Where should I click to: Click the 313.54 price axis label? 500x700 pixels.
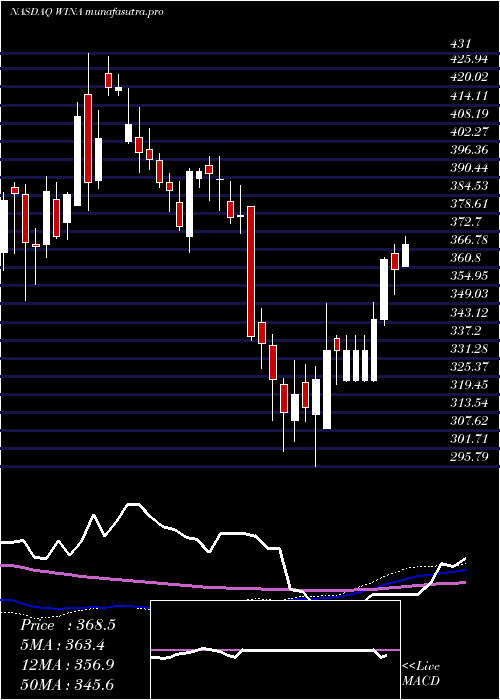(x=469, y=403)
